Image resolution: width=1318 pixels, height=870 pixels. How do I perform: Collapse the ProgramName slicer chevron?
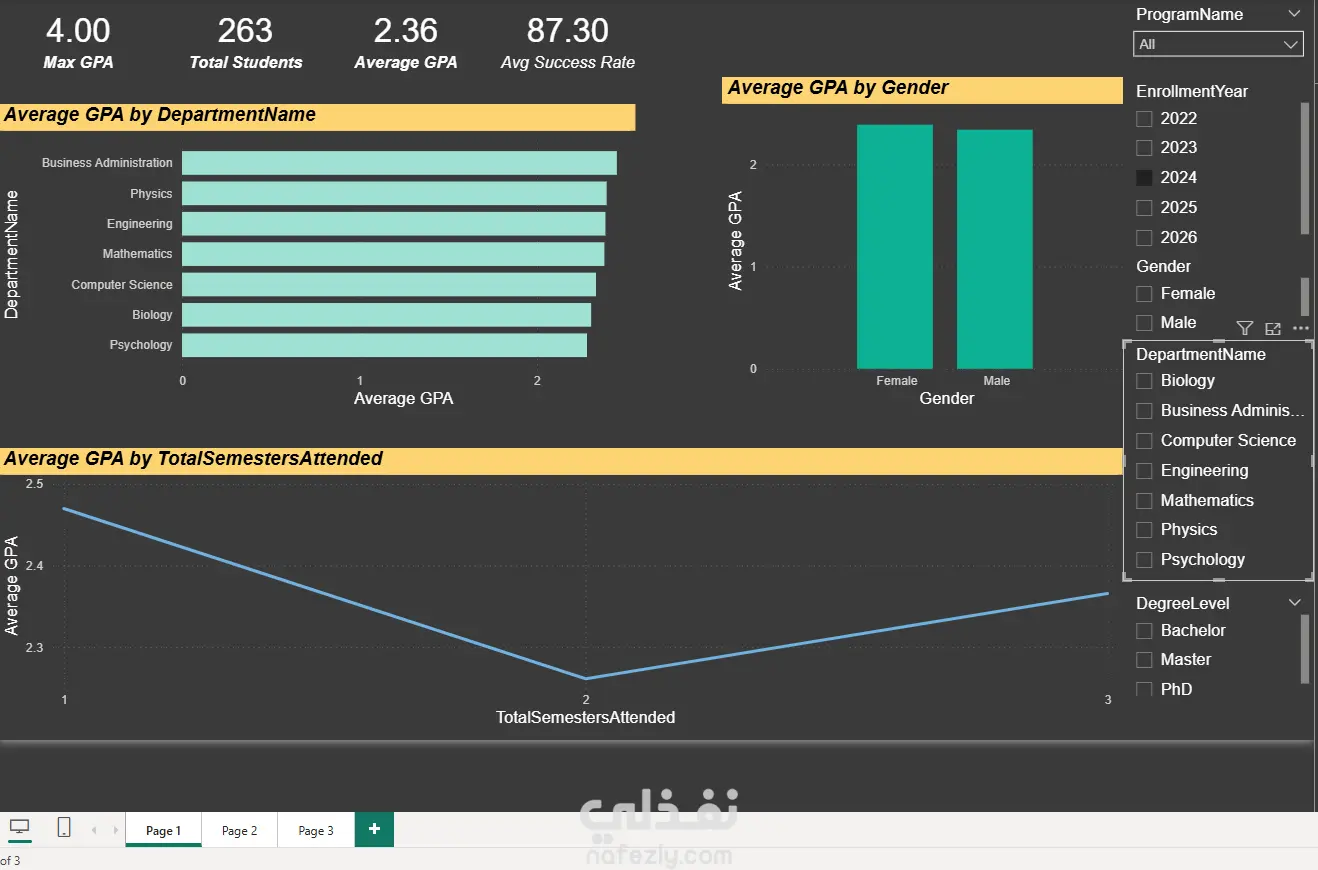(1295, 14)
